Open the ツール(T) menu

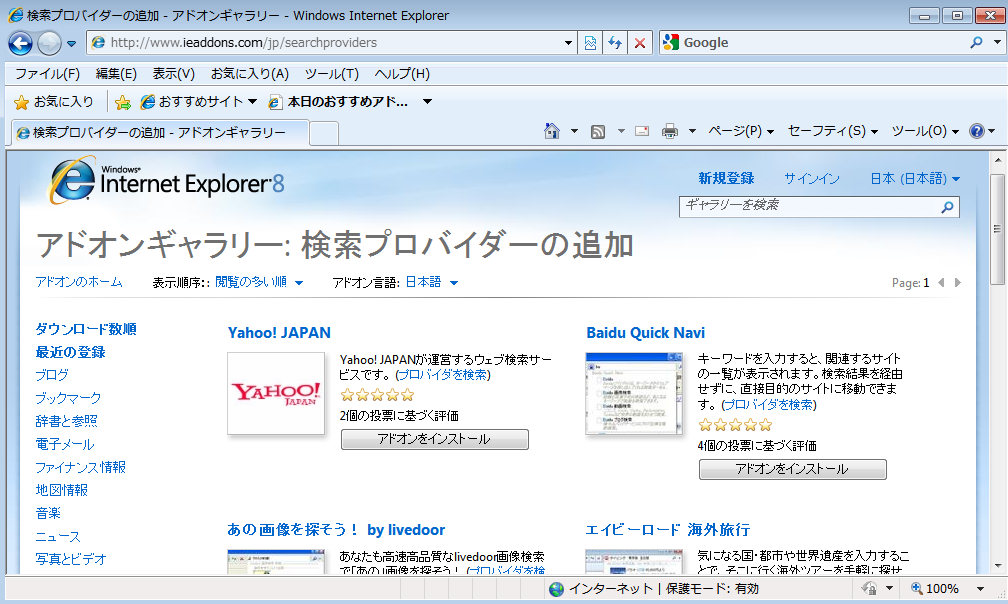pos(332,74)
